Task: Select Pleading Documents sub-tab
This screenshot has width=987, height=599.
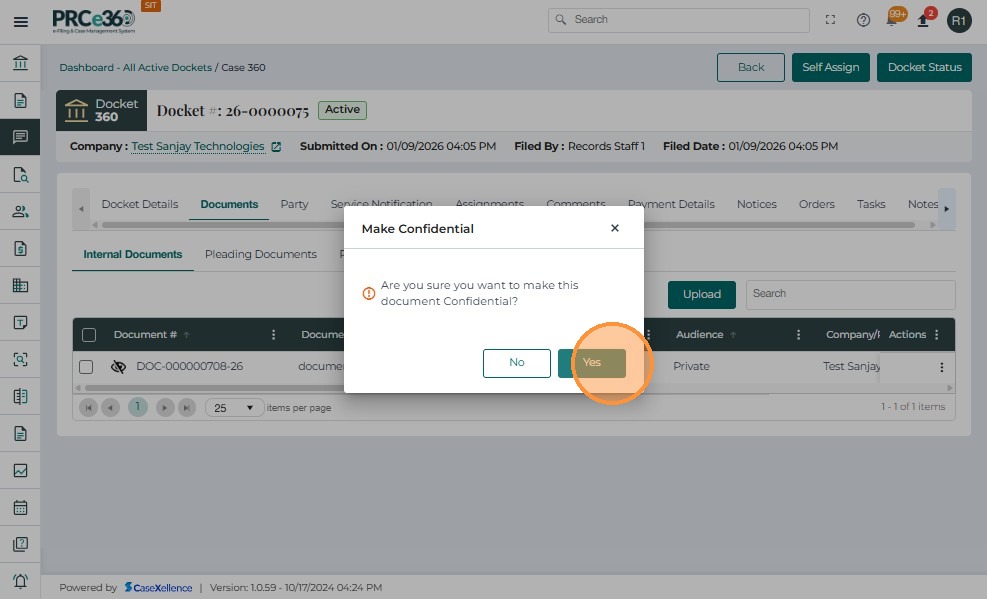Action: click(261, 255)
